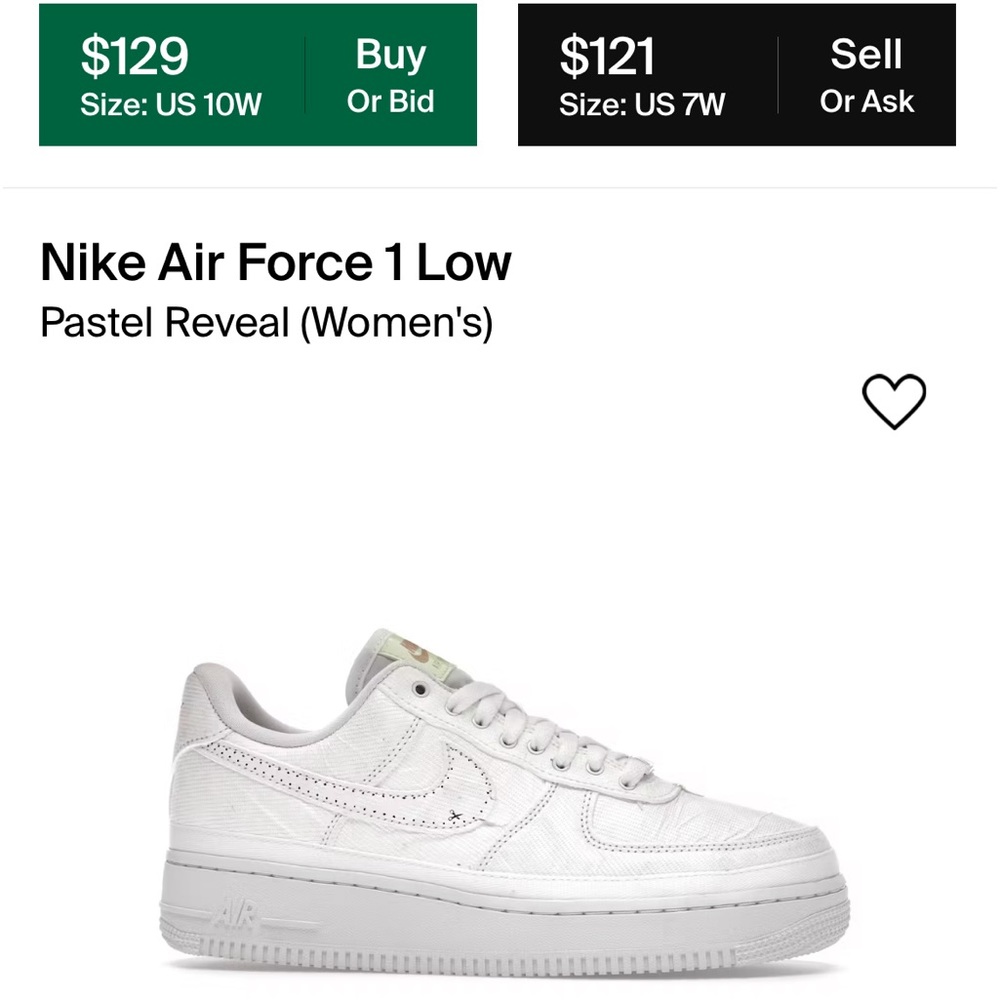Select the "Size: US 10W" text
This screenshot has width=1000, height=1000.
coord(170,104)
